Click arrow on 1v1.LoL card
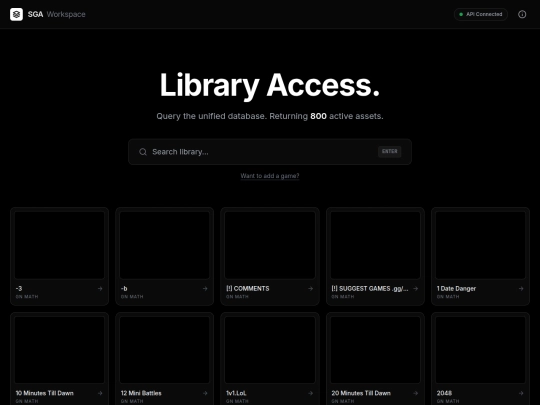 tap(311, 393)
